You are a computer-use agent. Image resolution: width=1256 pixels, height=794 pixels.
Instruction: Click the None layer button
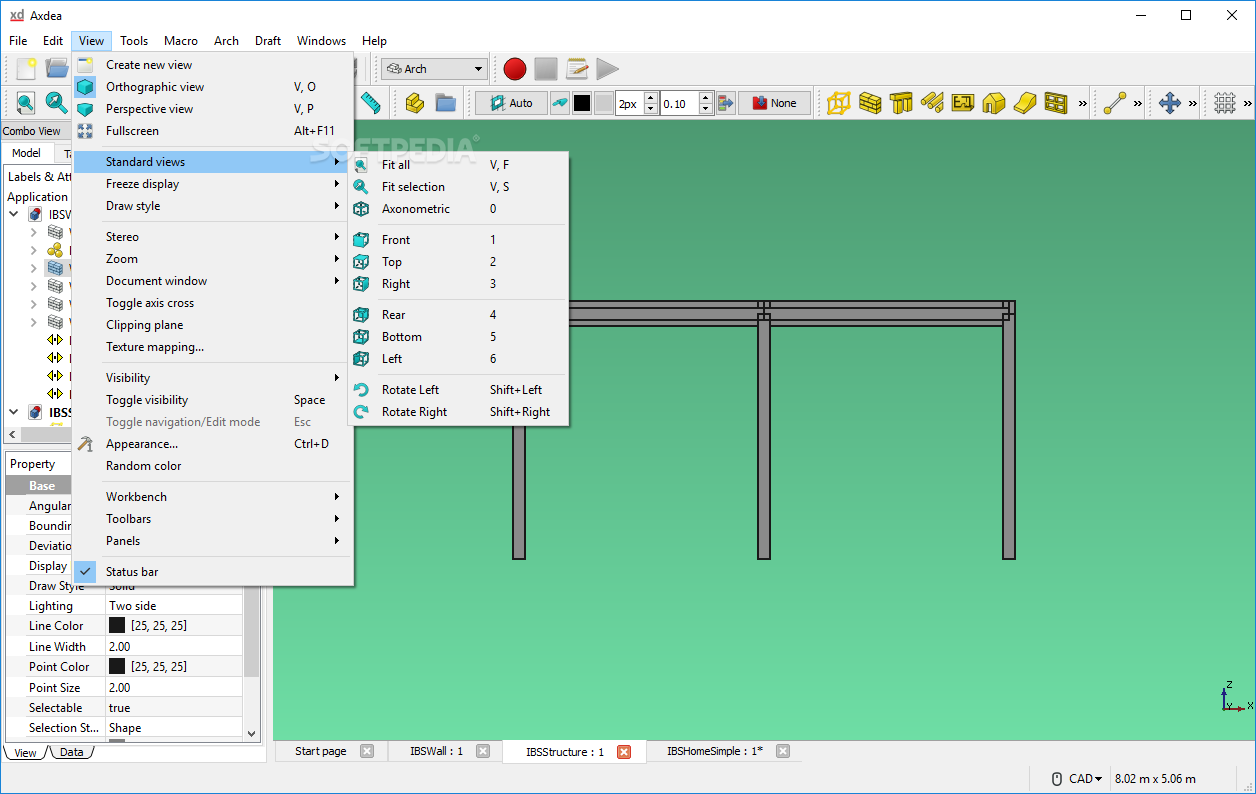tap(774, 103)
